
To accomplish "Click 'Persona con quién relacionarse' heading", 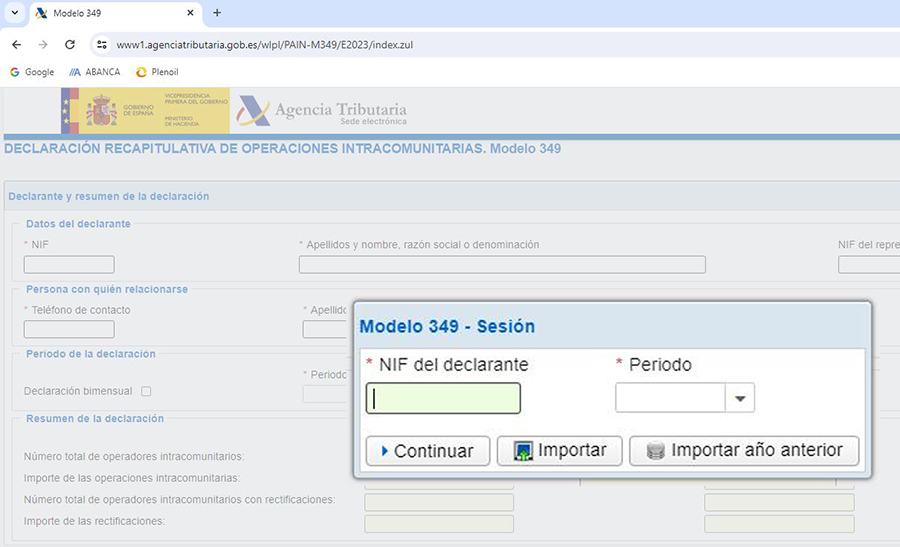I will pos(107,289).
